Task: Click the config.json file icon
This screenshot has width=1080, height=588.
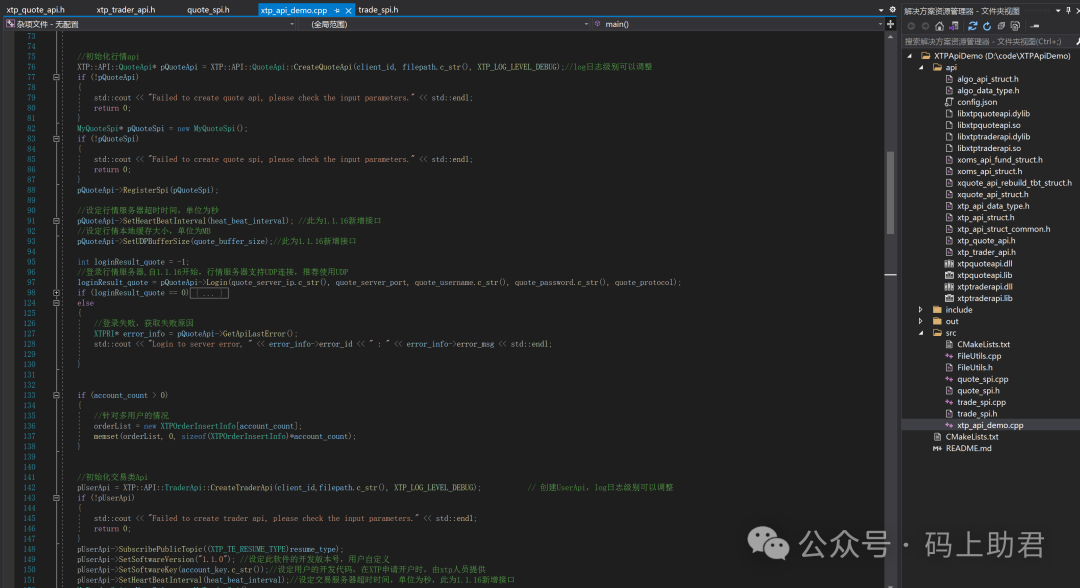Action: [x=949, y=102]
